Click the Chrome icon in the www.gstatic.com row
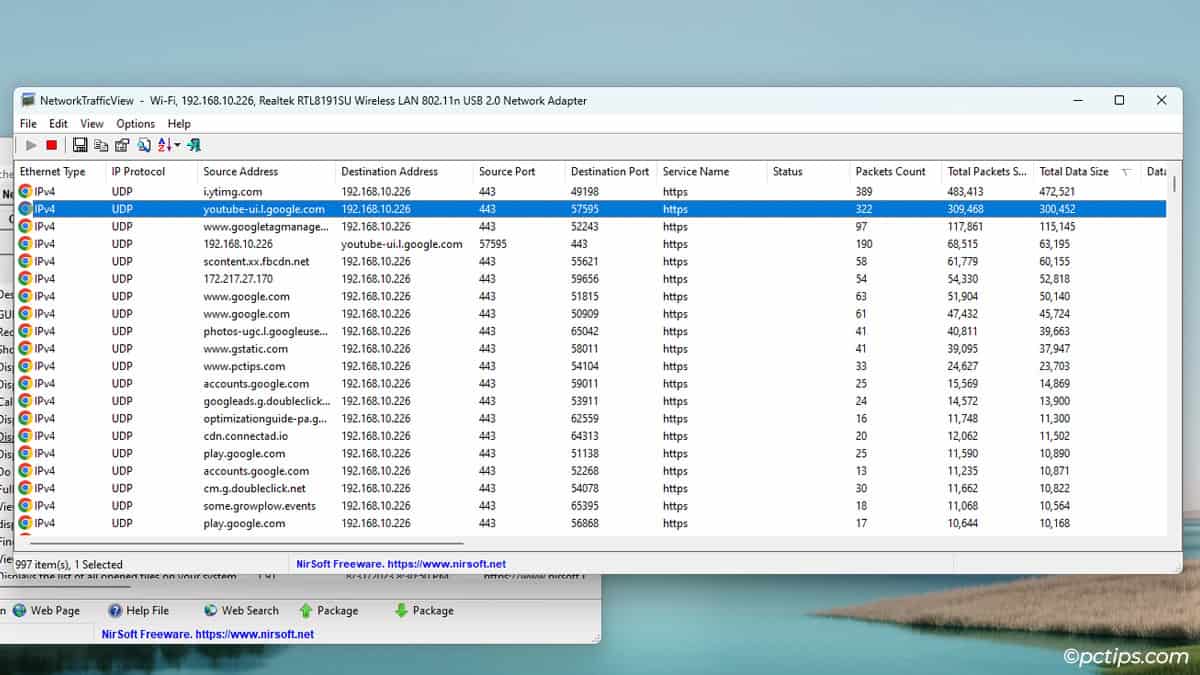 pyautogui.click(x=25, y=349)
